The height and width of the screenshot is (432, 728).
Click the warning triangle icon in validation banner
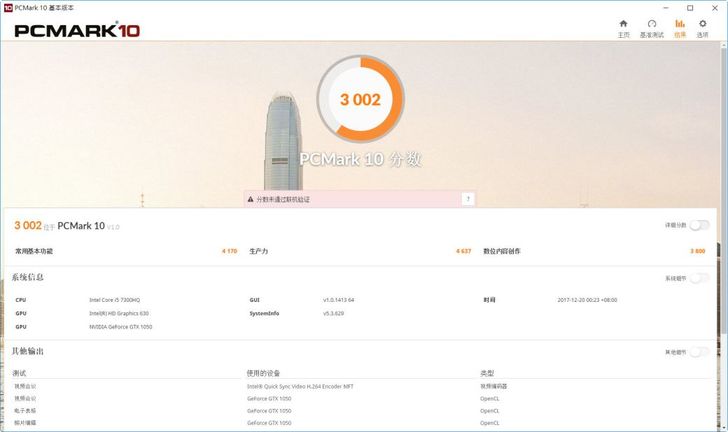tap(251, 199)
